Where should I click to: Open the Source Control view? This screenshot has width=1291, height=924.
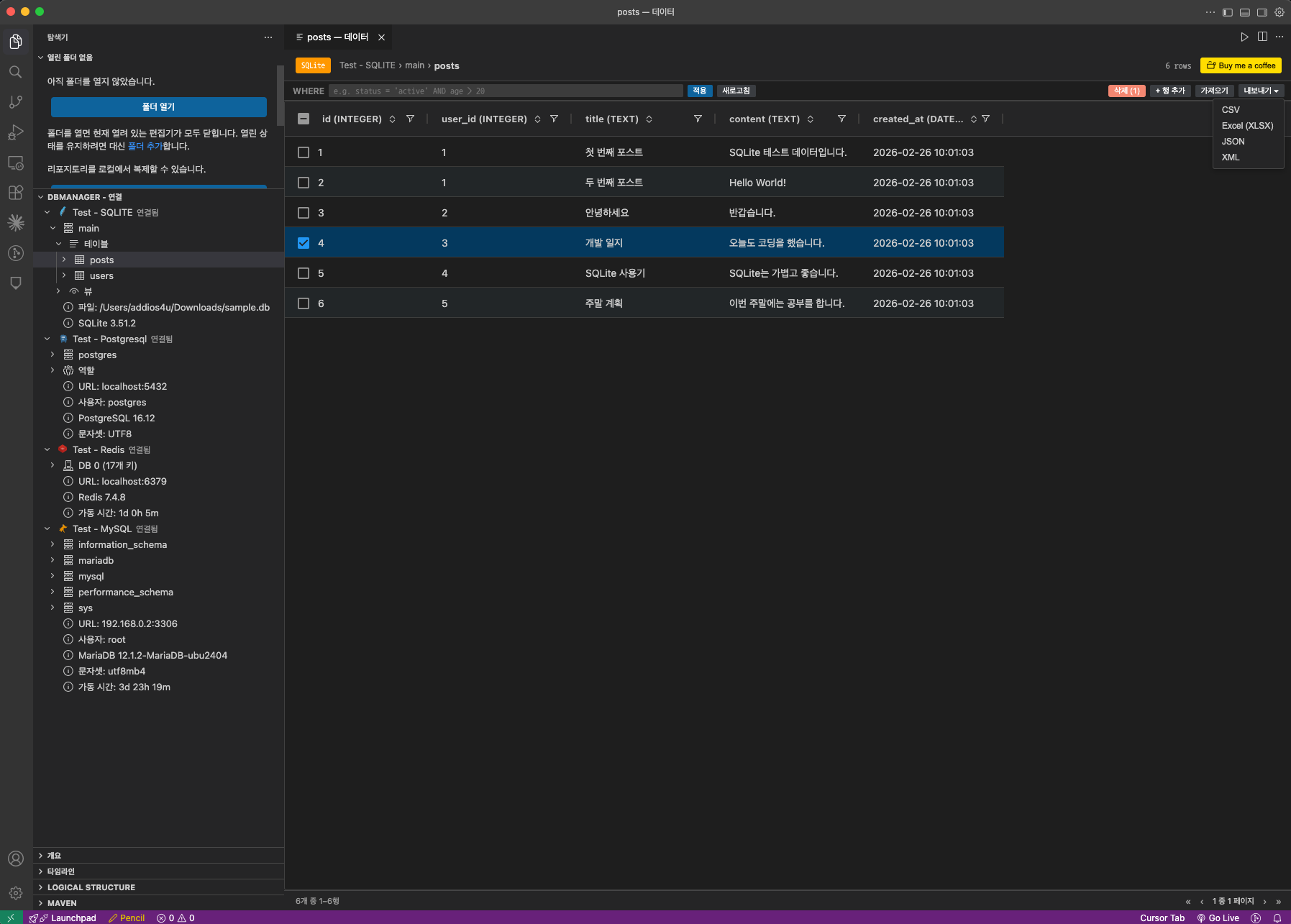(x=16, y=101)
